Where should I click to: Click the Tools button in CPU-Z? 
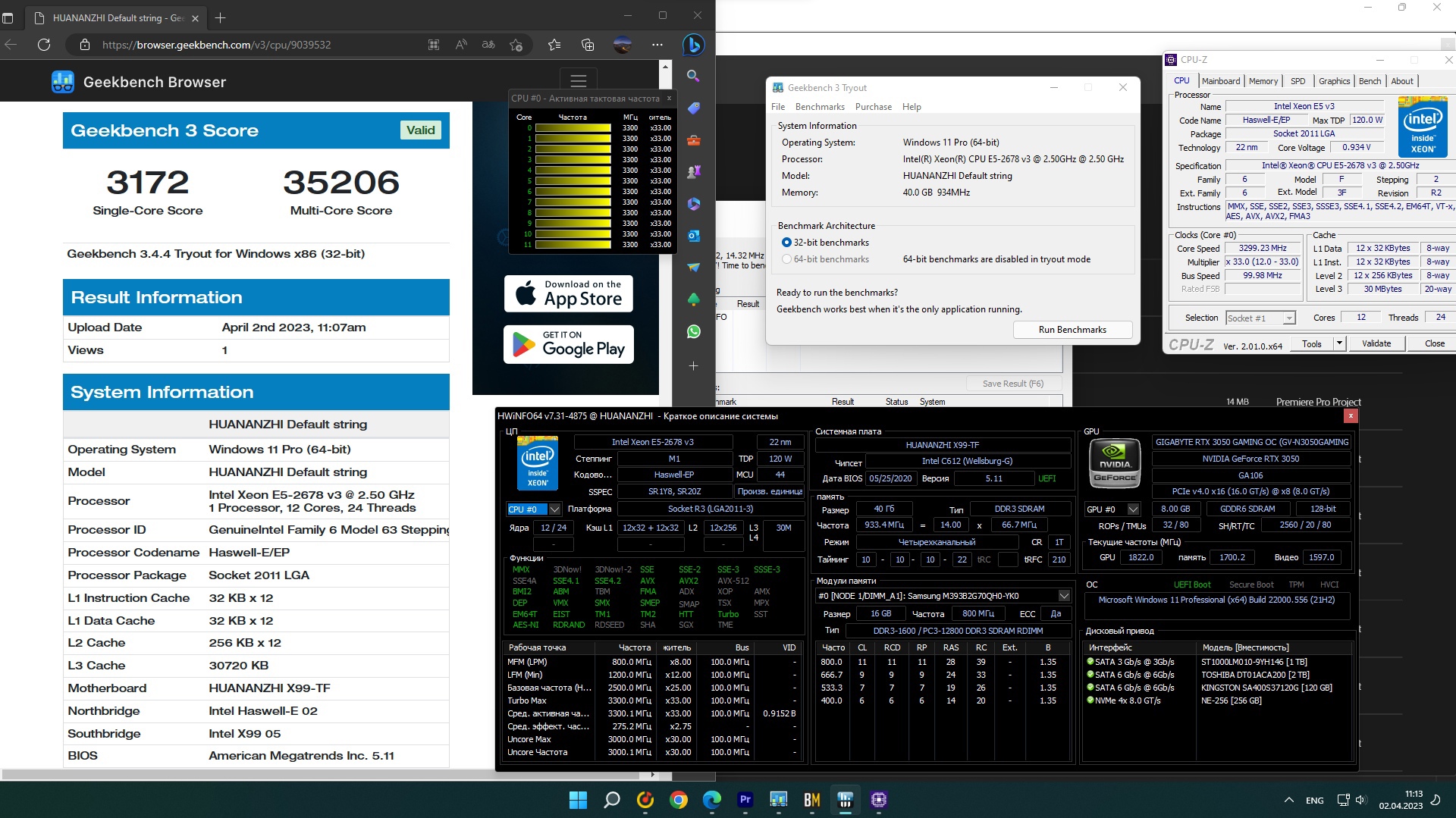[x=1312, y=343]
